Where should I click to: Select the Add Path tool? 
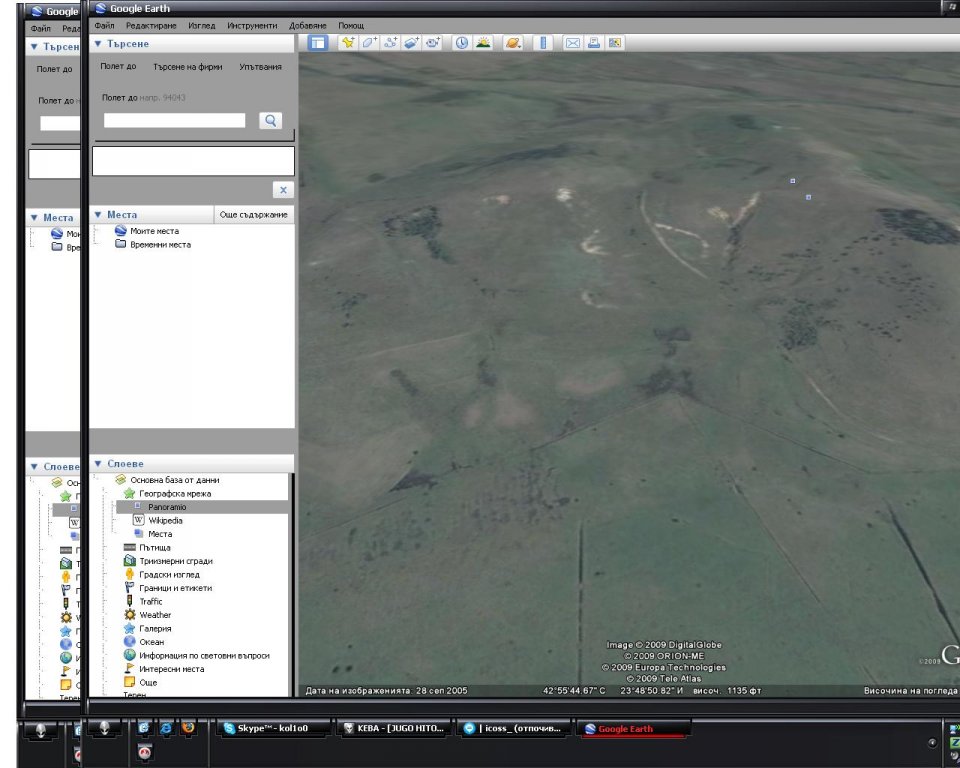pyautogui.click(x=391, y=43)
